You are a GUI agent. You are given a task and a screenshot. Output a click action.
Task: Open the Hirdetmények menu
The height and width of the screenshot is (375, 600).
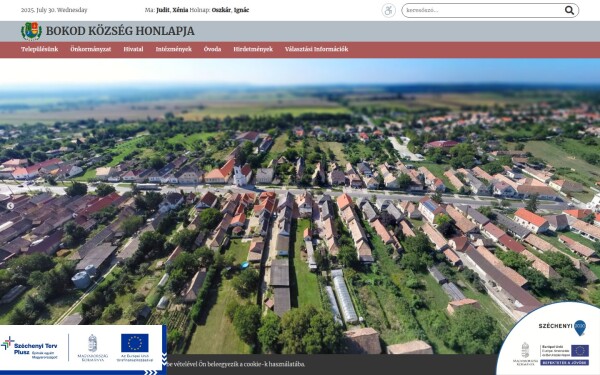click(253, 49)
